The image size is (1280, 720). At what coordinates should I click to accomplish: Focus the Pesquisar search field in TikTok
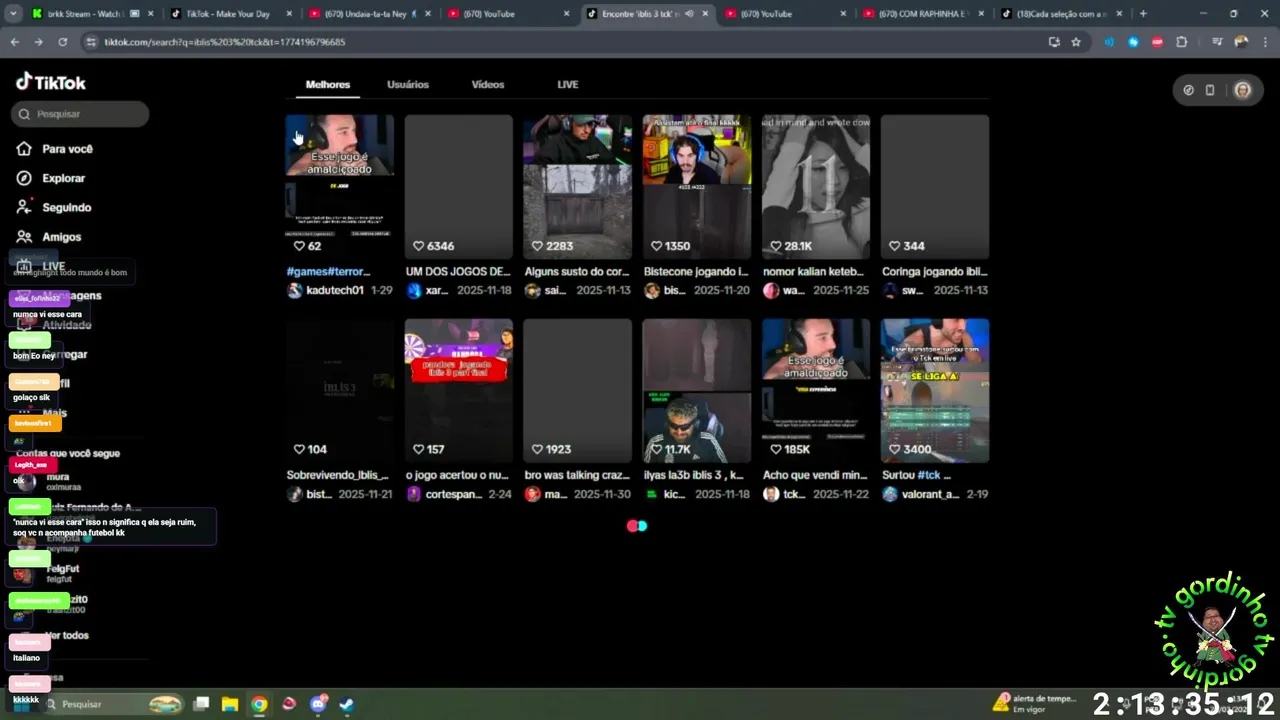pos(81,114)
